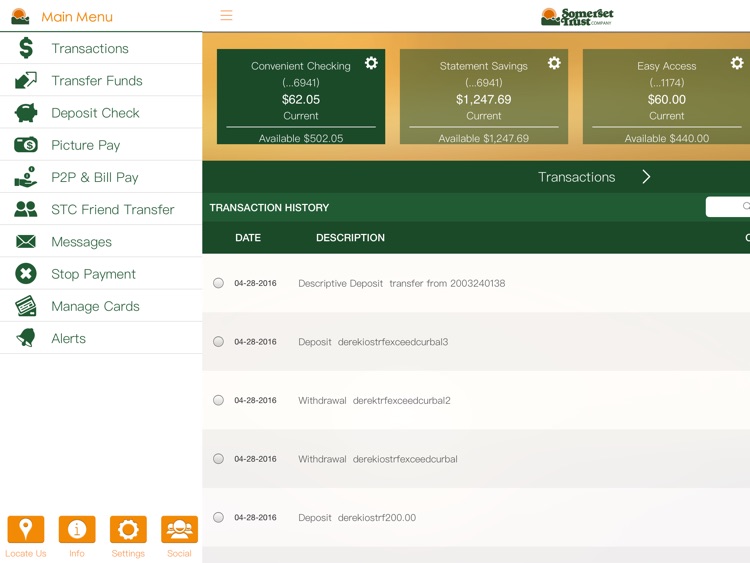
Task: Select the Easy Access account card
Action: (666, 96)
